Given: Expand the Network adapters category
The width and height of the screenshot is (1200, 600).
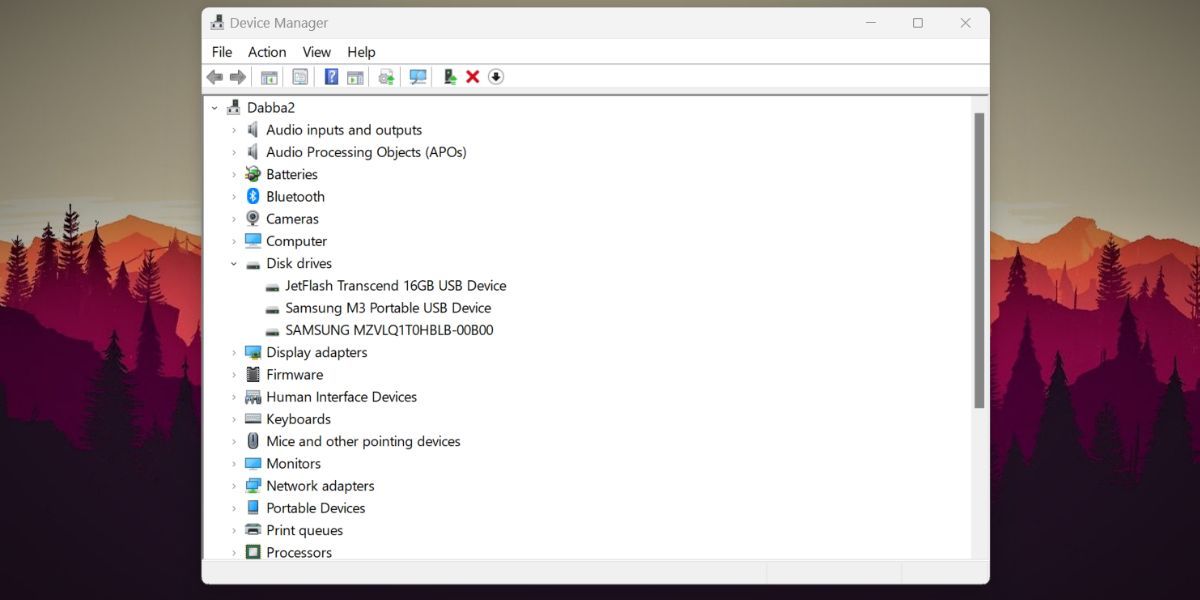Looking at the screenshot, I should [234, 485].
